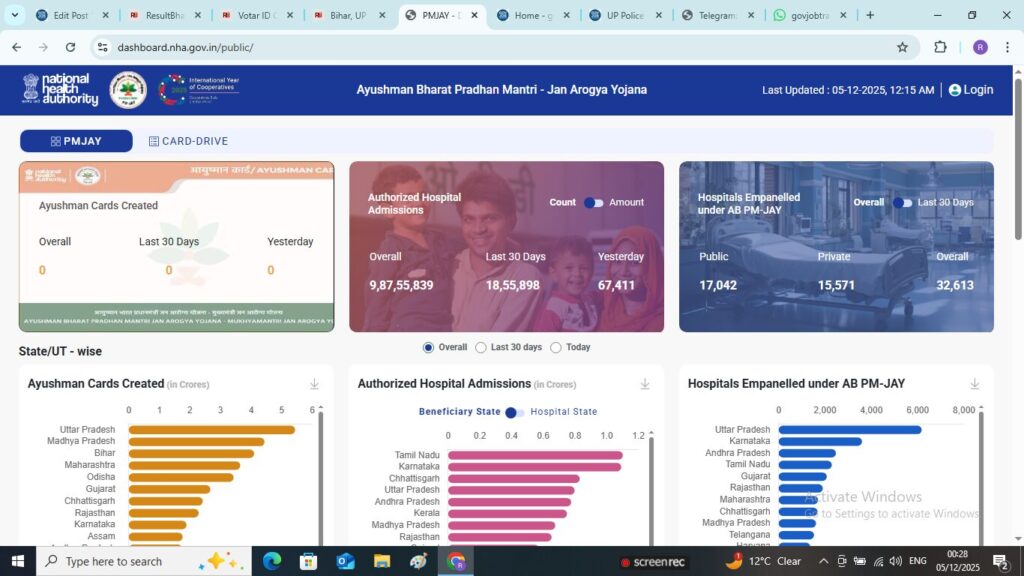Image resolution: width=1024 pixels, height=576 pixels.
Task: Bookmark this page with the star icon
Action: pyautogui.click(x=902, y=47)
